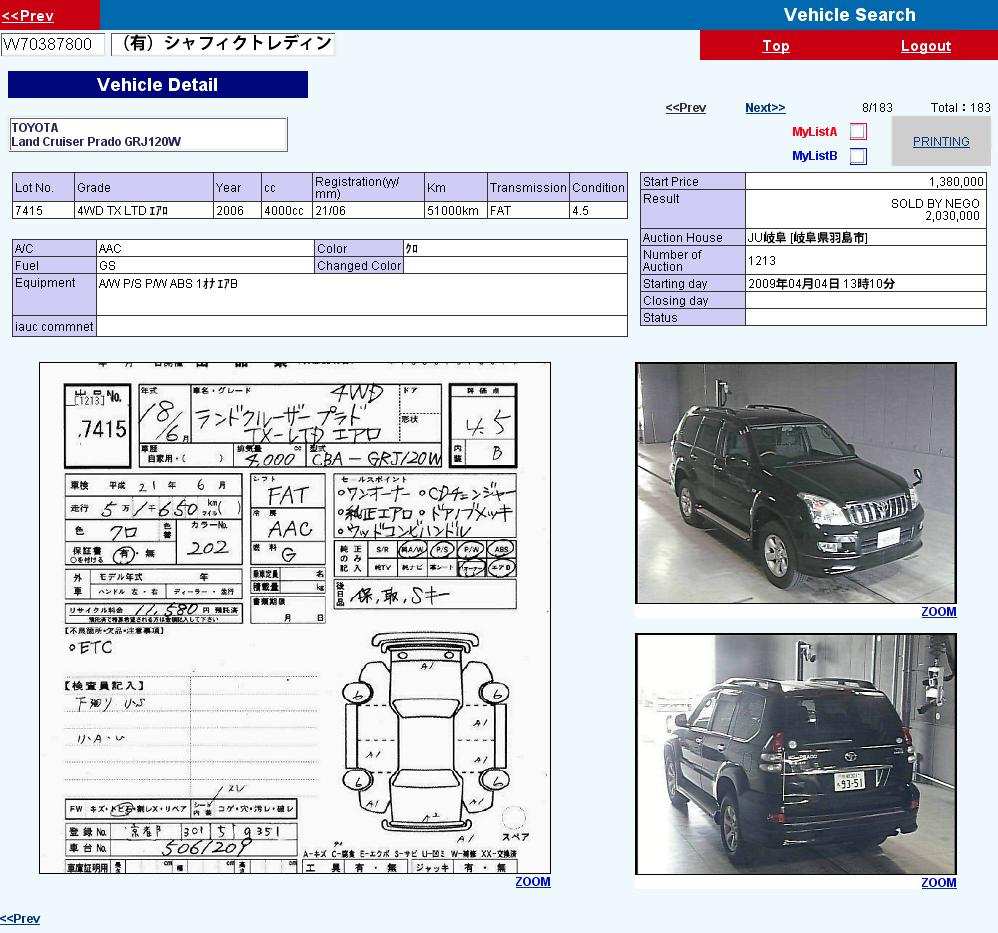
Task: Select equipment text A/W P/S P/W ABS
Action: [x=168, y=284]
